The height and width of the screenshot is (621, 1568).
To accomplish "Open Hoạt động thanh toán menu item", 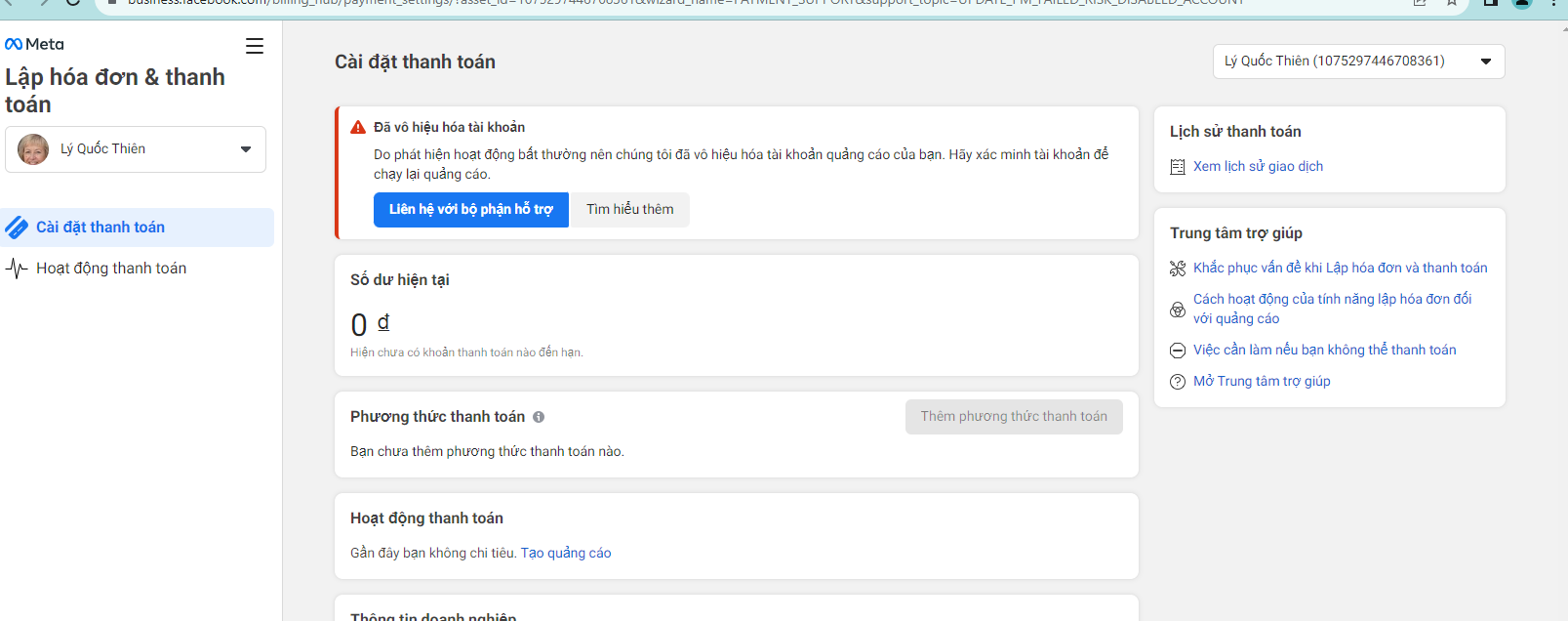I will click(x=137, y=269).
